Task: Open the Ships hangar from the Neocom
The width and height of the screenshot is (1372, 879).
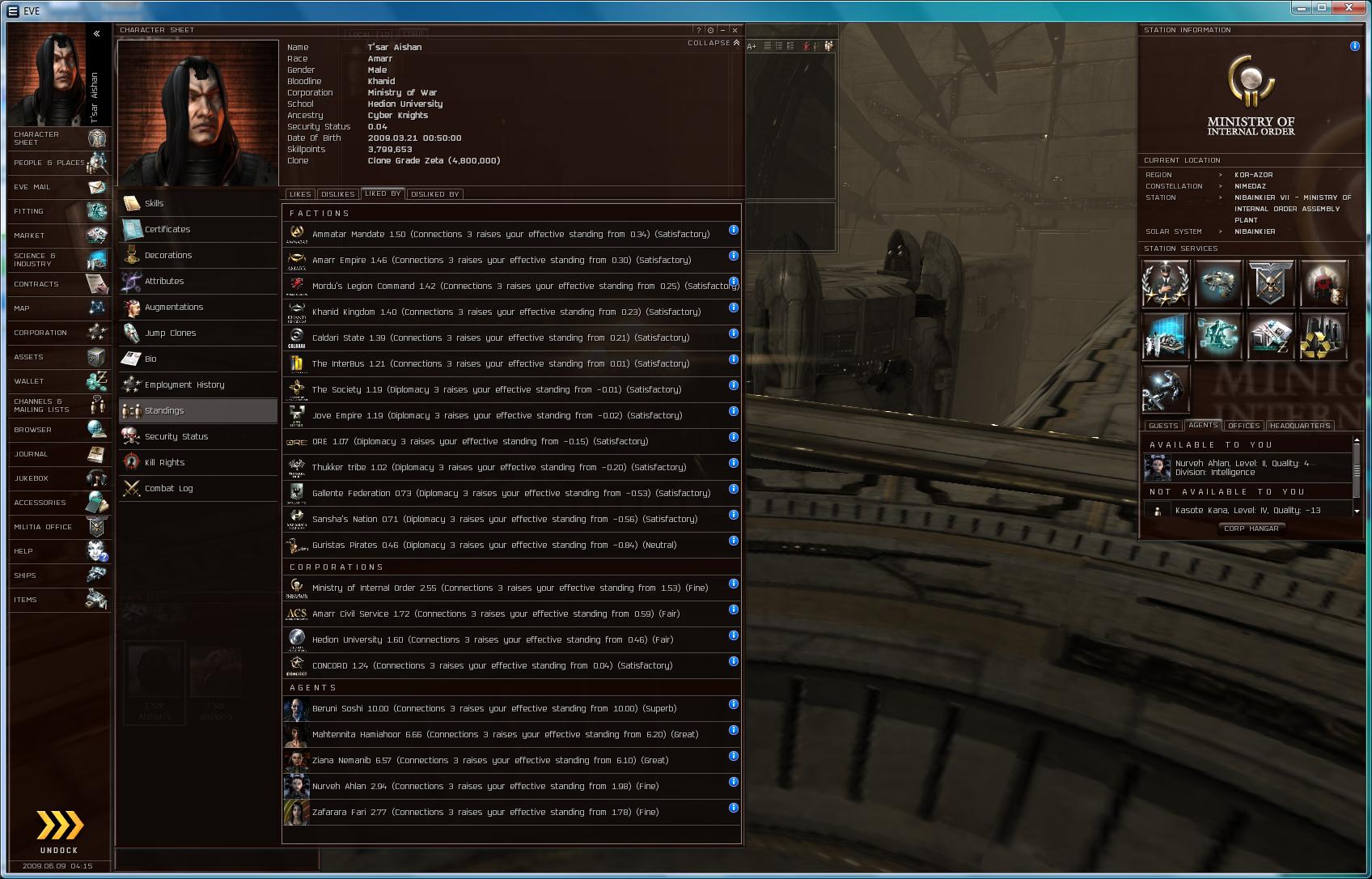Action: (x=59, y=575)
